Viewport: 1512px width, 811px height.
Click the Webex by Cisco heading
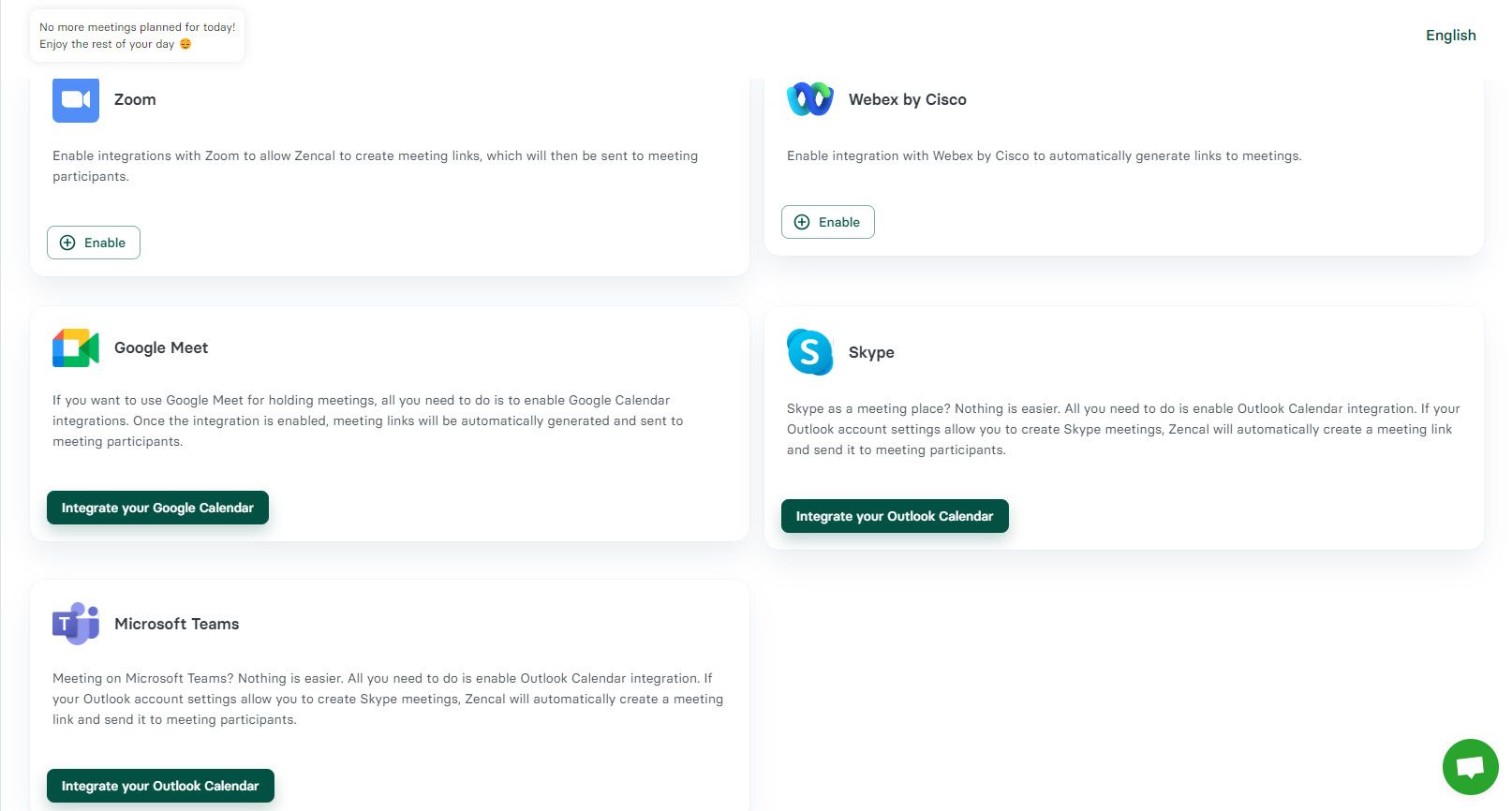pos(907,99)
